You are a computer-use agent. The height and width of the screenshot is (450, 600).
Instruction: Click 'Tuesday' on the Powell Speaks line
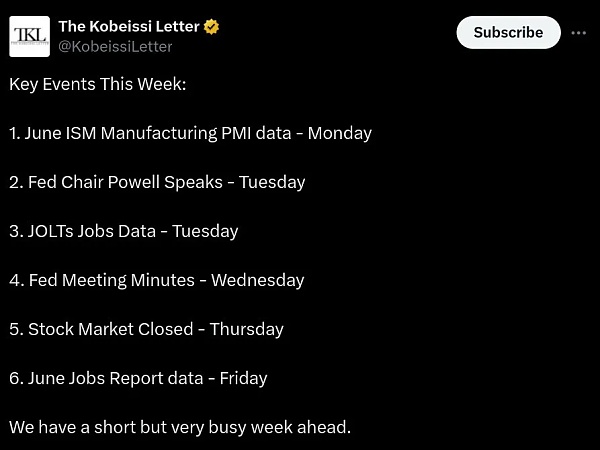(x=272, y=182)
